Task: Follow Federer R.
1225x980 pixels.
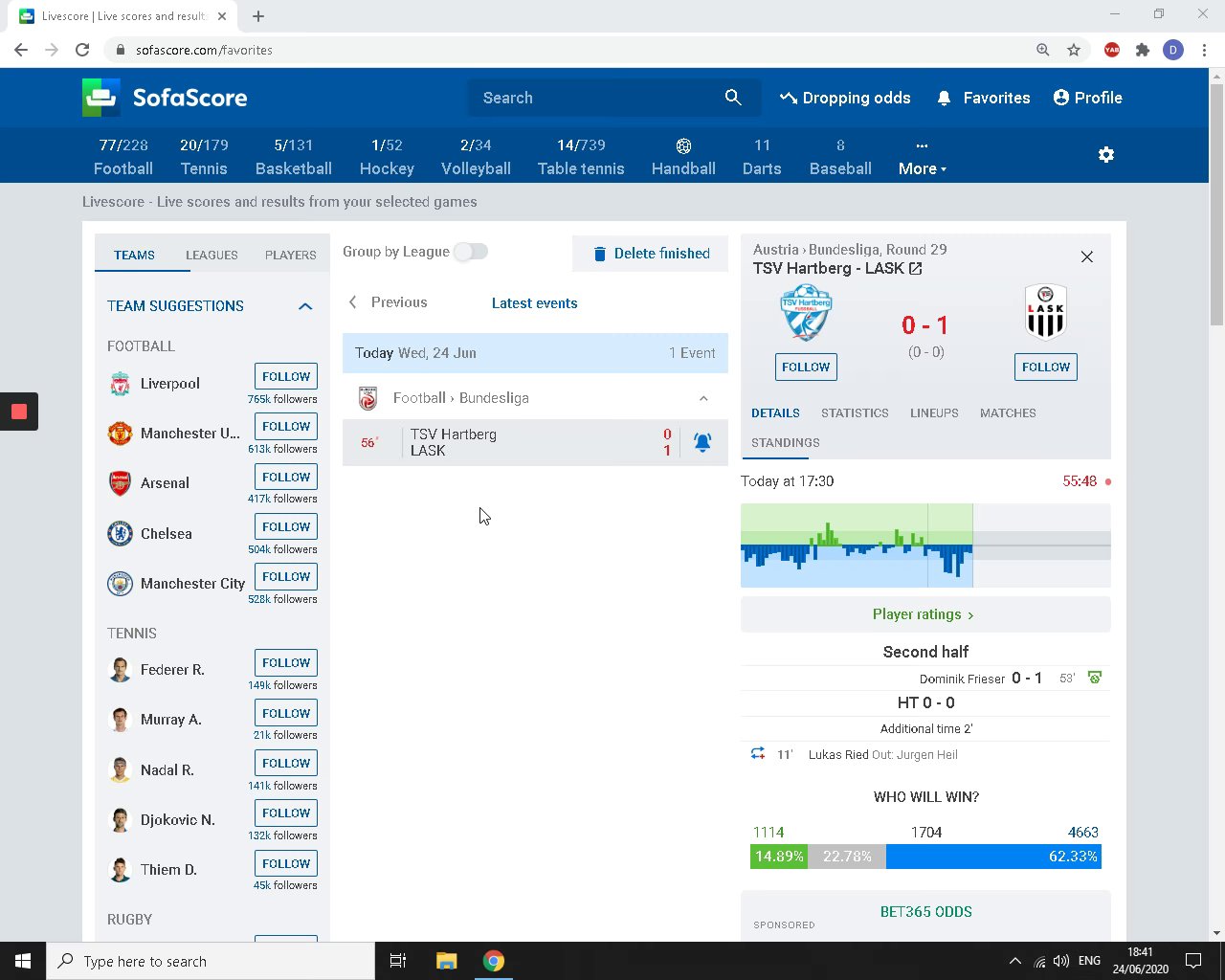Action: point(286,662)
